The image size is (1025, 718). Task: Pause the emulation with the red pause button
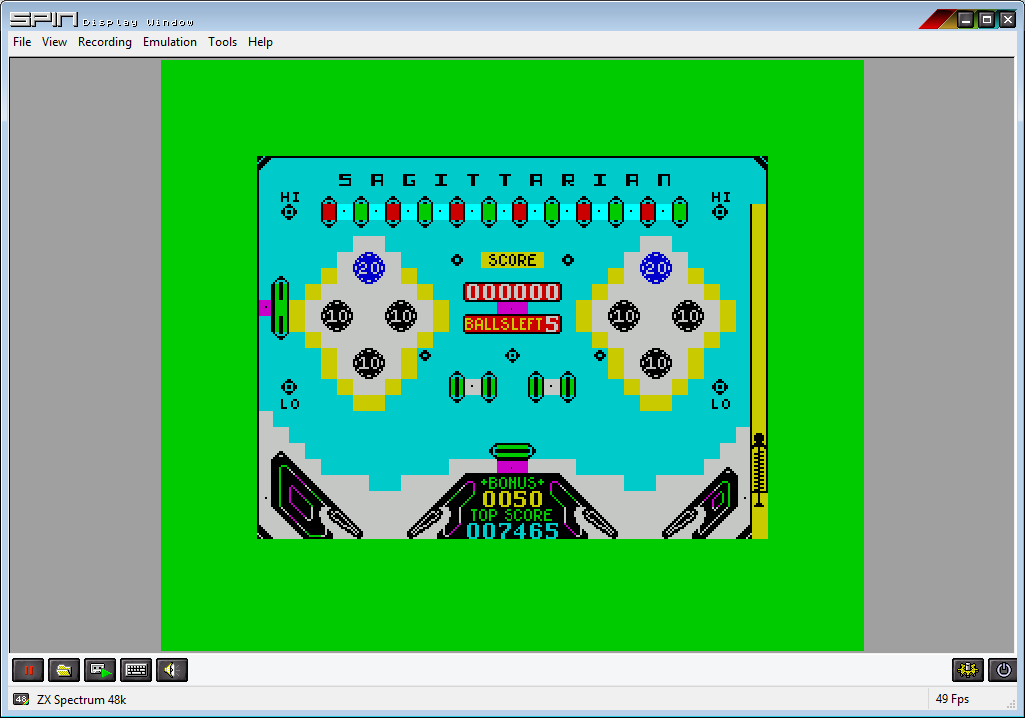(28, 670)
